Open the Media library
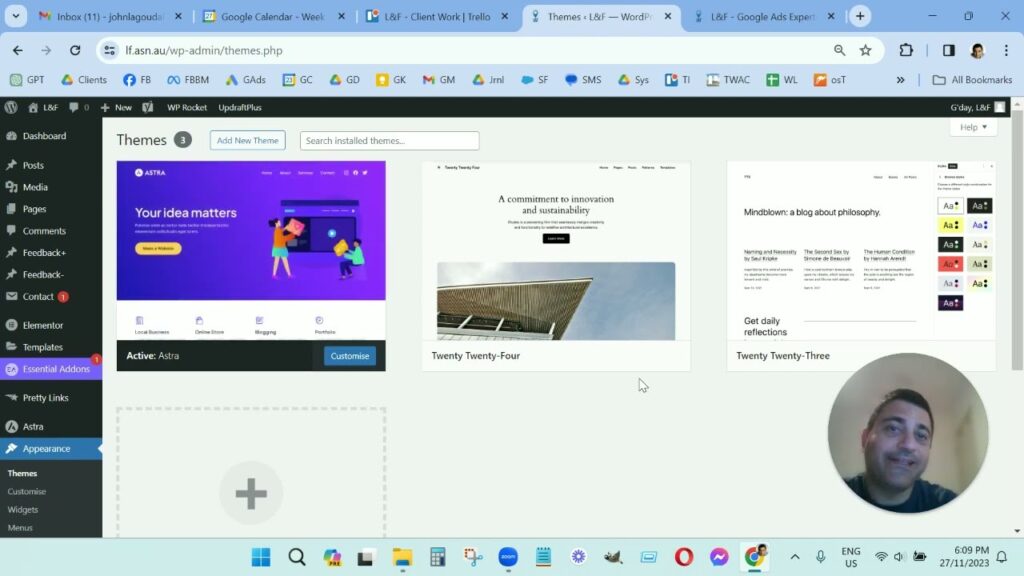The image size is (1024, 576). (35, 187)
